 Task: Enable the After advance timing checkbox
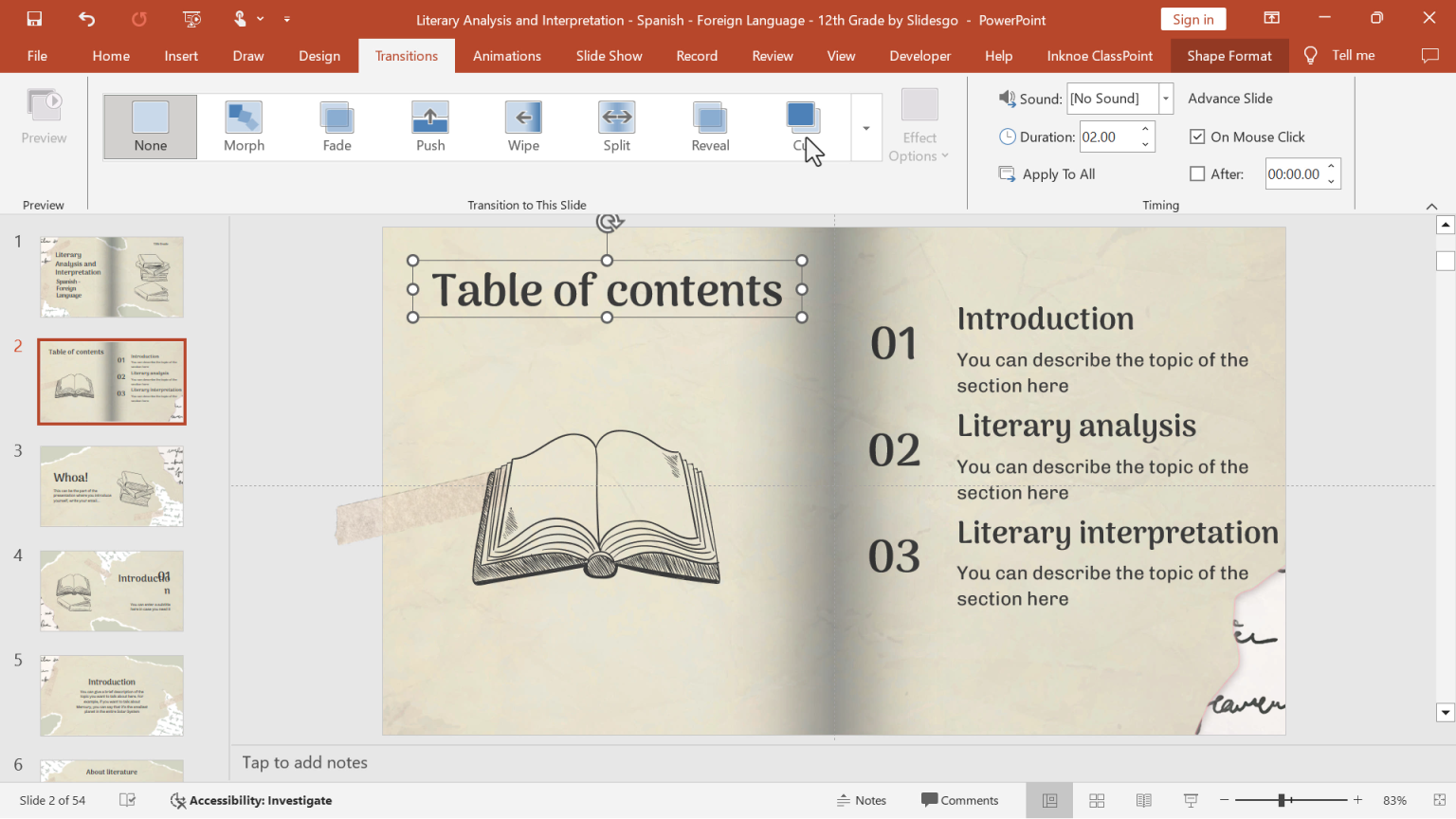1197,173
